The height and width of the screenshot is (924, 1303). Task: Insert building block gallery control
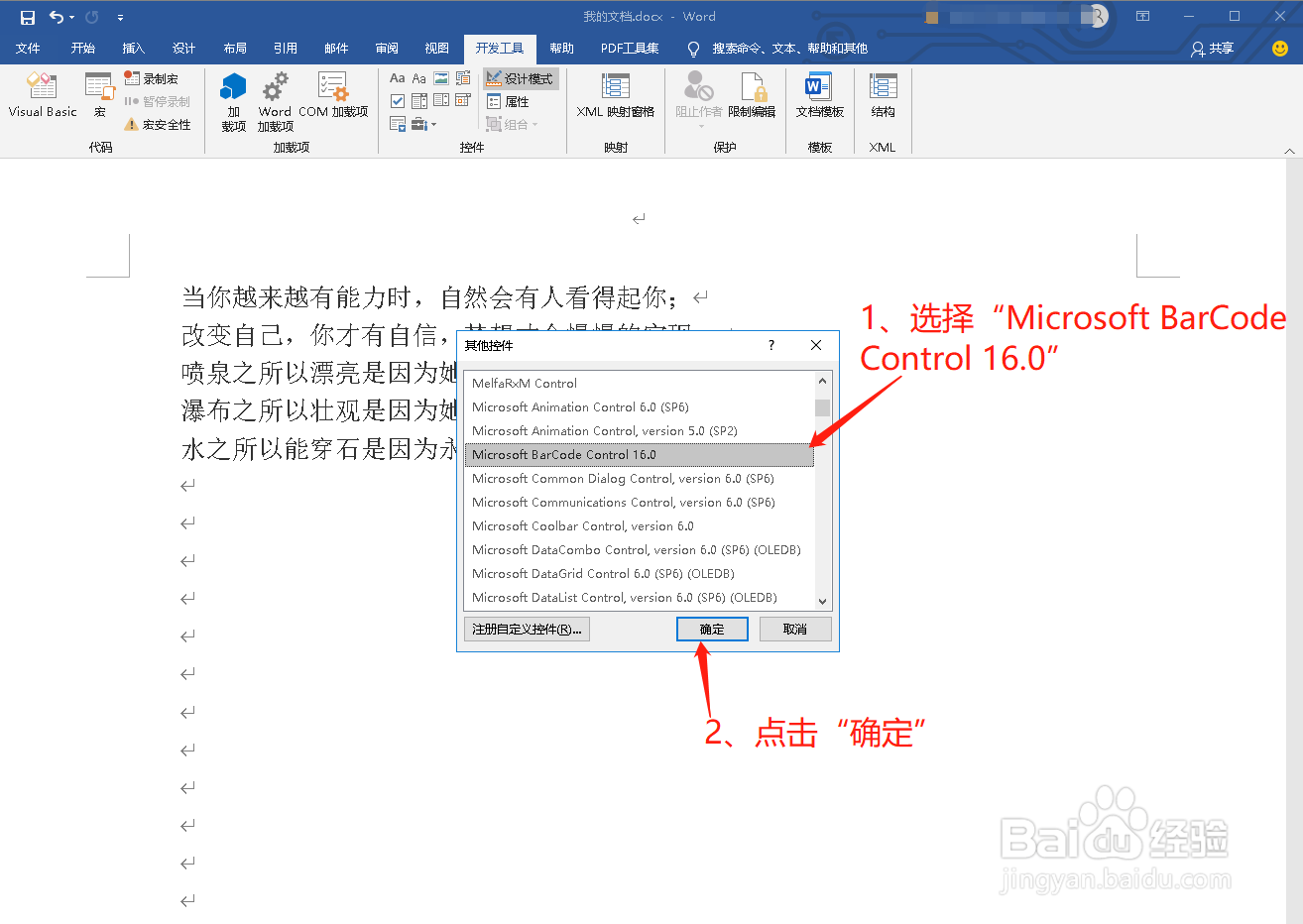463,78
